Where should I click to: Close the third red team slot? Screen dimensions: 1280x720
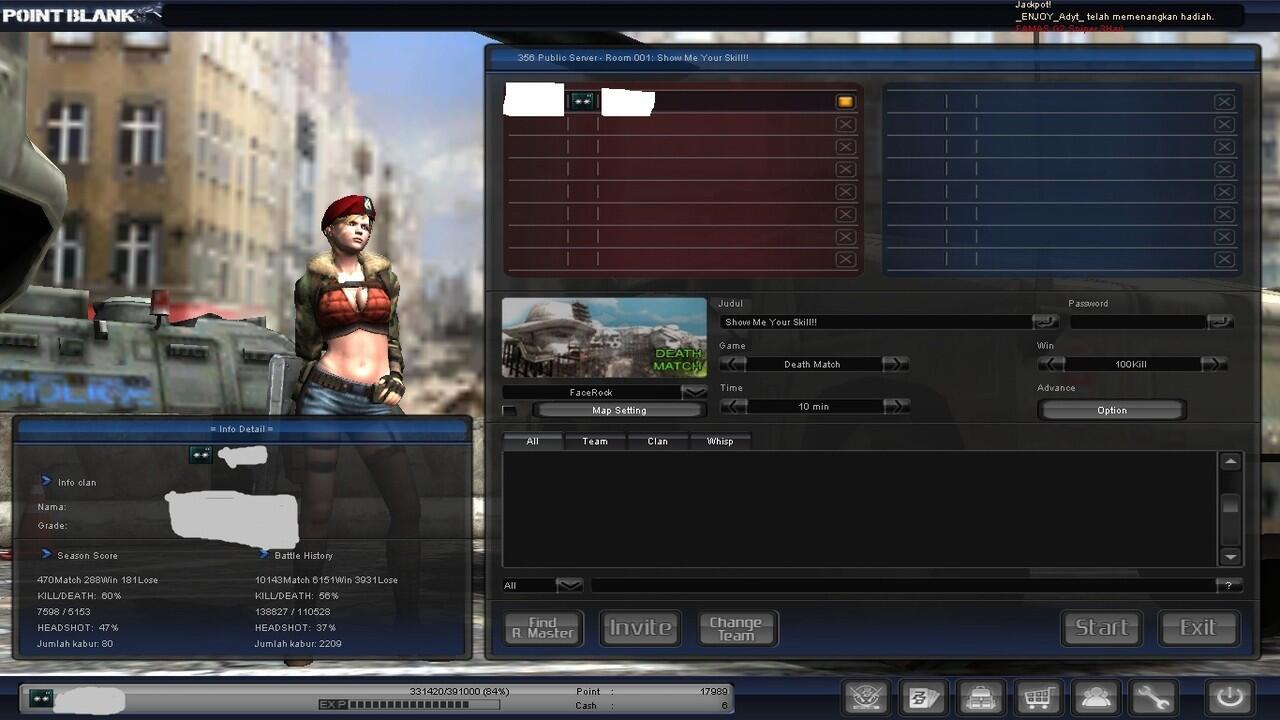point(845,147)
